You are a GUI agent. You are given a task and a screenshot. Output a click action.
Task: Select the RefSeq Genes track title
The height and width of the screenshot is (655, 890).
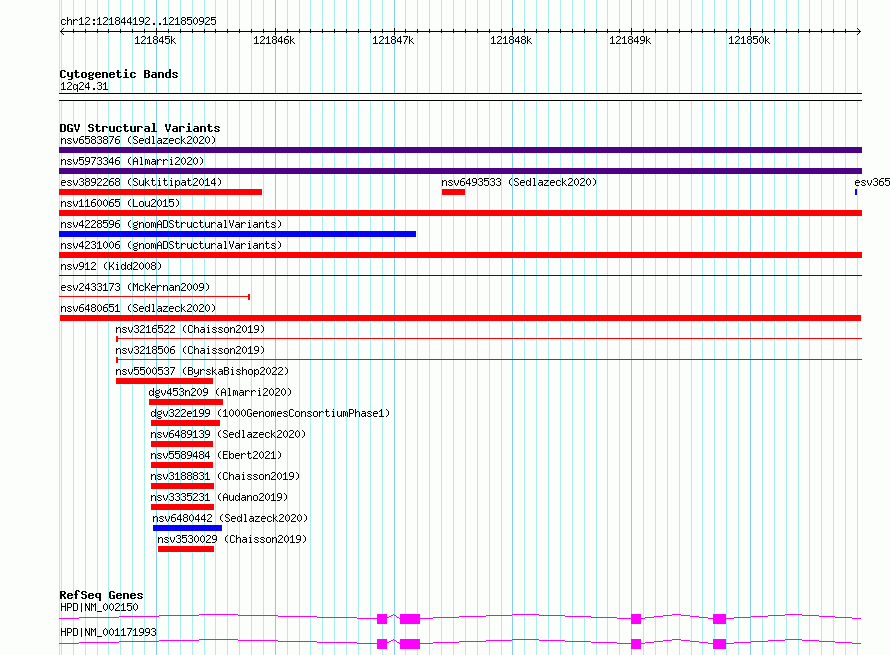(x=102, y=595)
